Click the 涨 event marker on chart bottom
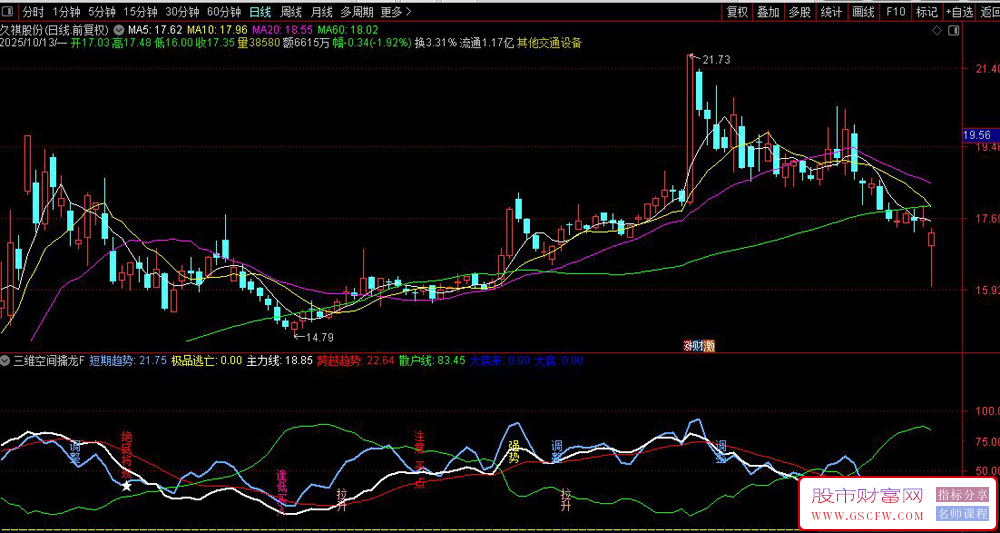Screen dimensions: 1000x533 (x=689, y=346)
